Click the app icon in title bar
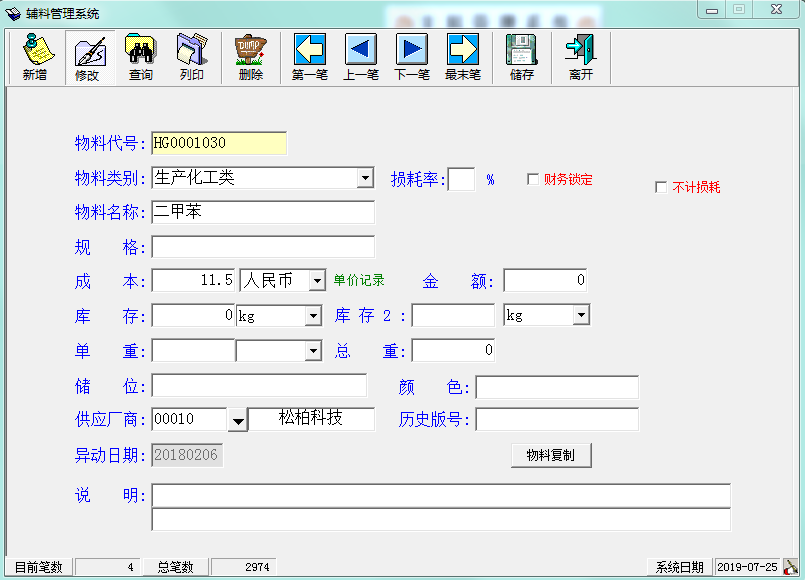805x580 pixels. [x=13, y=13]
